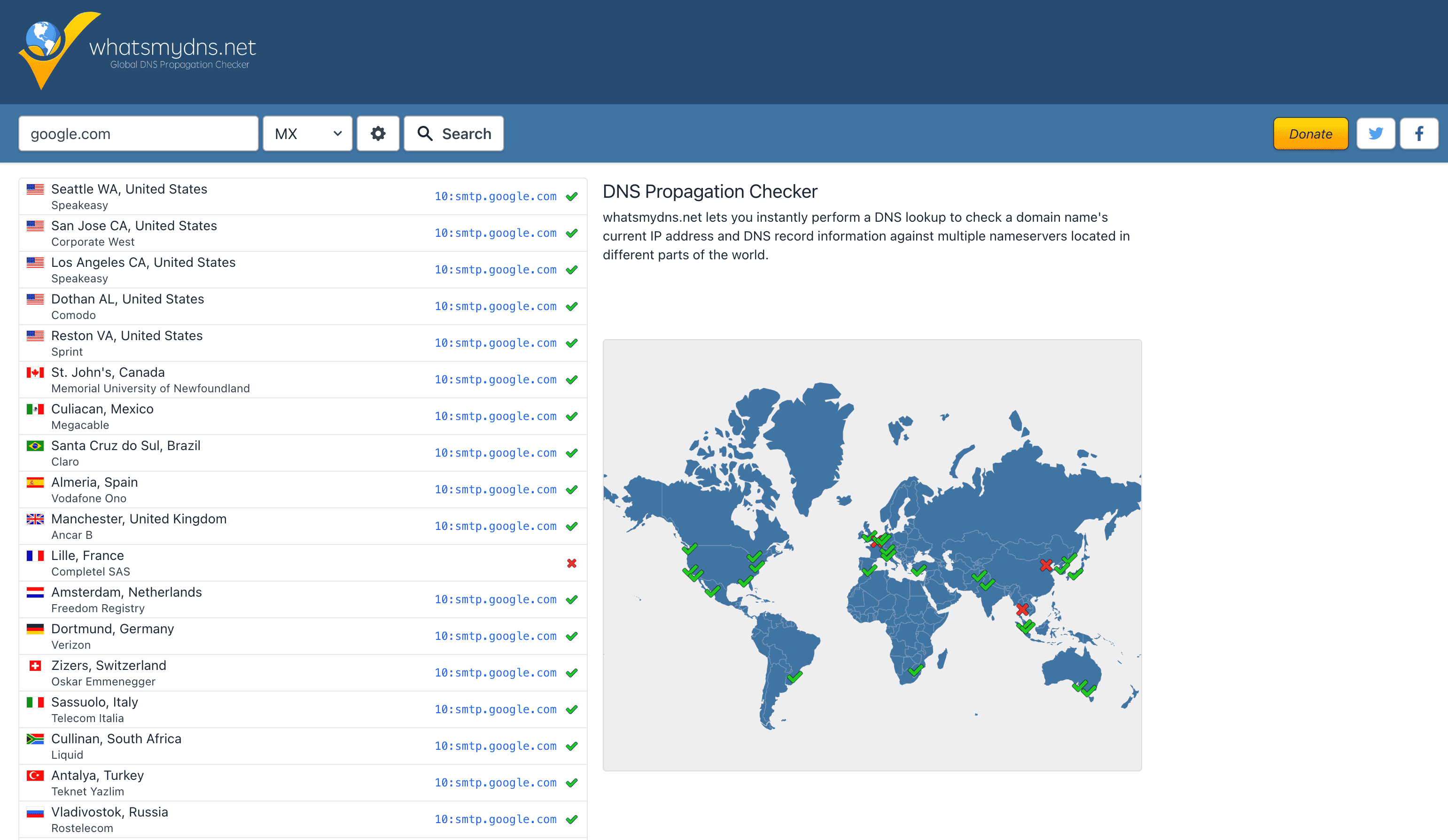Click the Mexico flag beside Culiacan
Screen dimensions: 1448x840
point(35,409)
